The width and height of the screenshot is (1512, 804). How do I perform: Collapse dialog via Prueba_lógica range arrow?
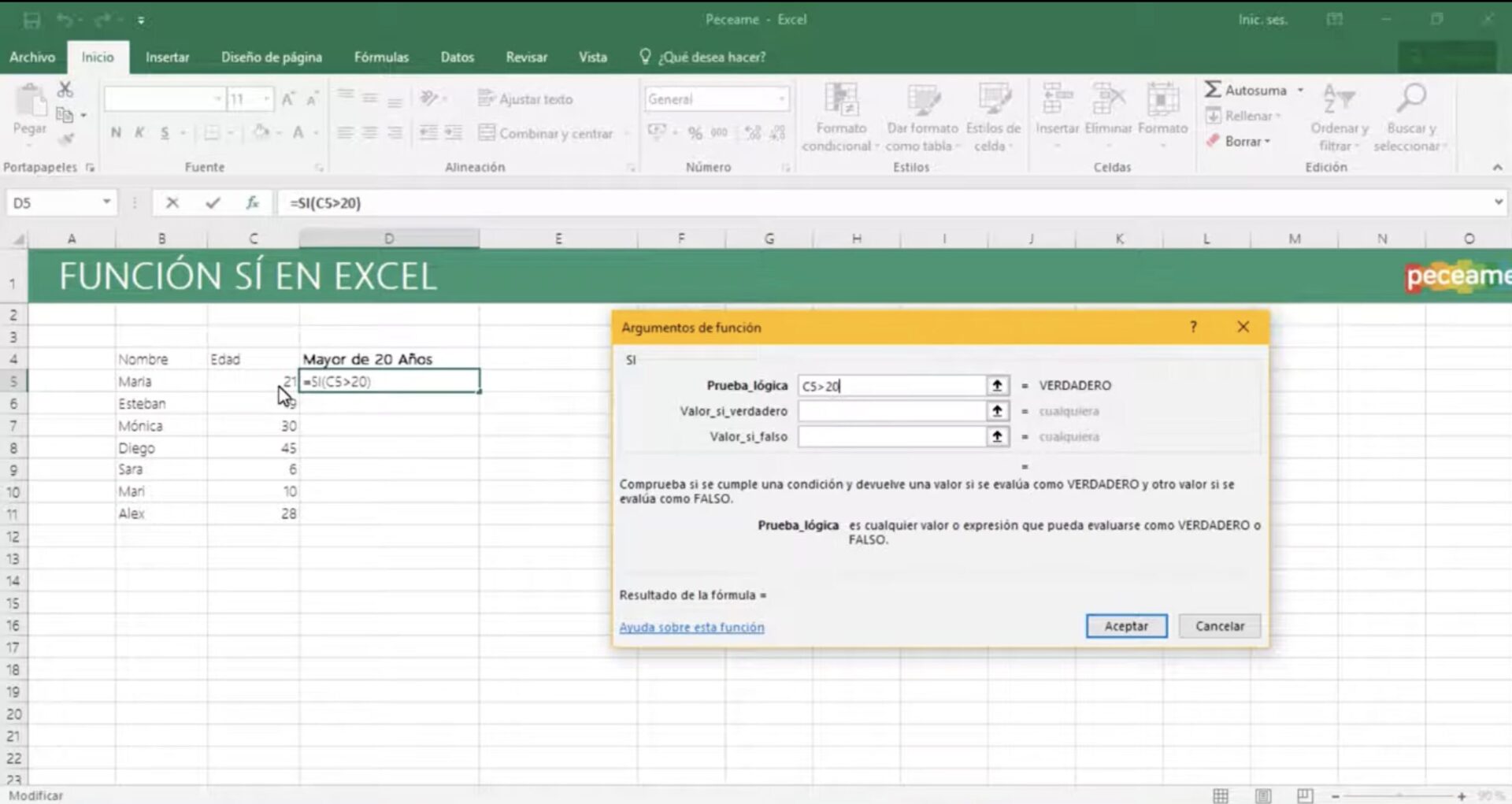(x=998, y=386)
